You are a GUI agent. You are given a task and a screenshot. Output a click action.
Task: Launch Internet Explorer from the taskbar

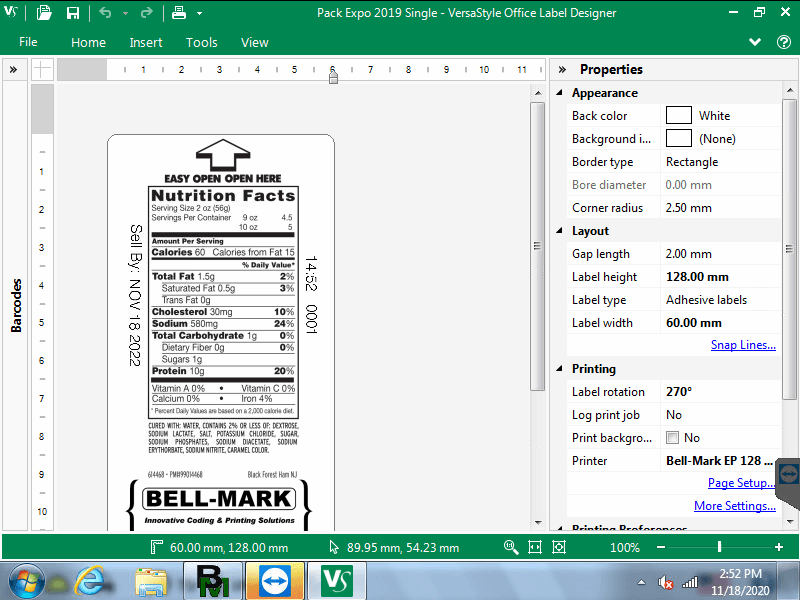92,581
